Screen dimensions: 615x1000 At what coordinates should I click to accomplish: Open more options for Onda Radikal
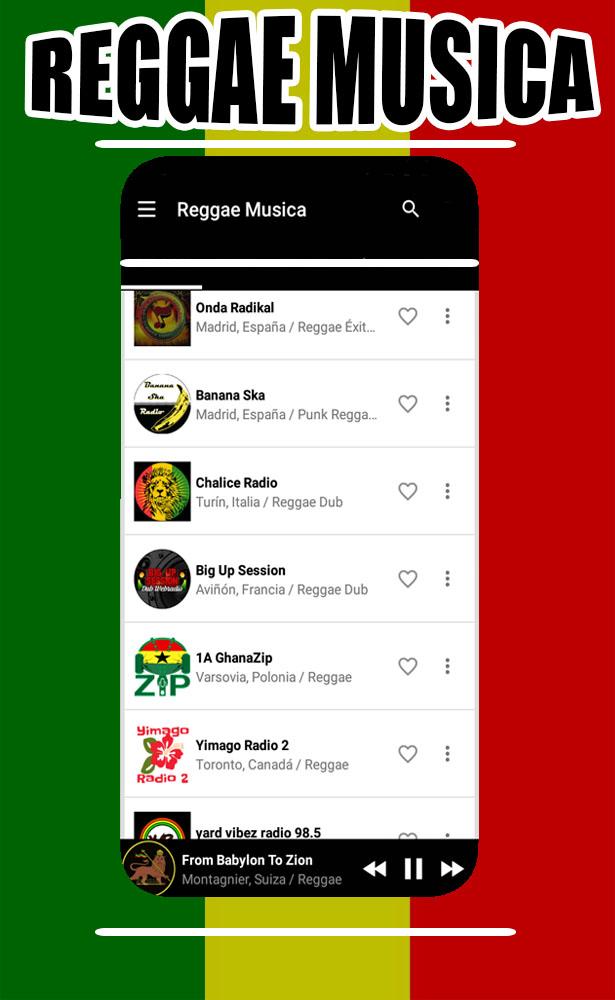447,316
